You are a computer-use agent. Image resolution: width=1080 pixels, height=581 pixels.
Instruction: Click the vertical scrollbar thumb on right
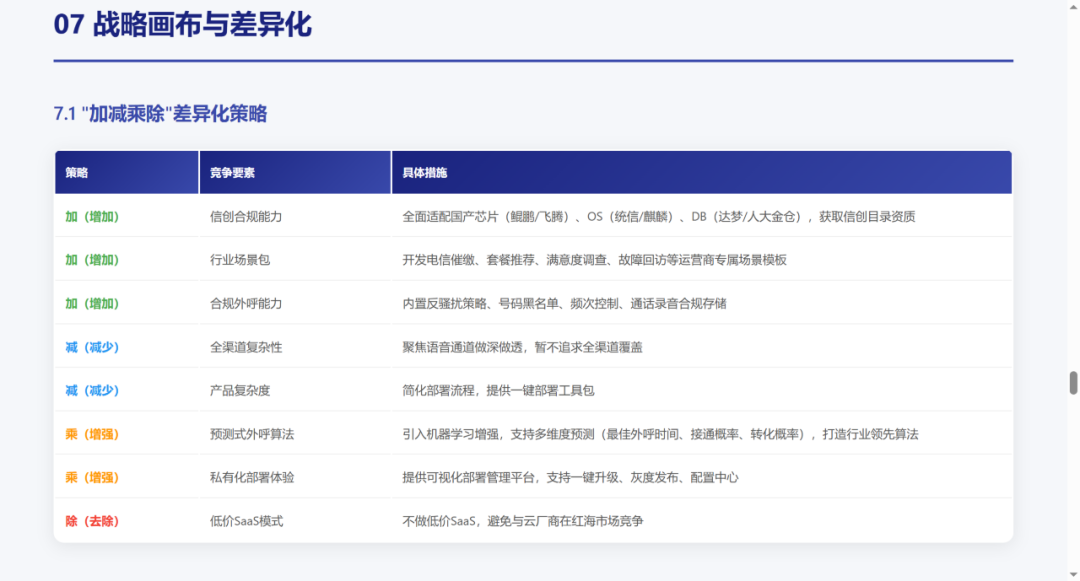tap(1073, 383)
